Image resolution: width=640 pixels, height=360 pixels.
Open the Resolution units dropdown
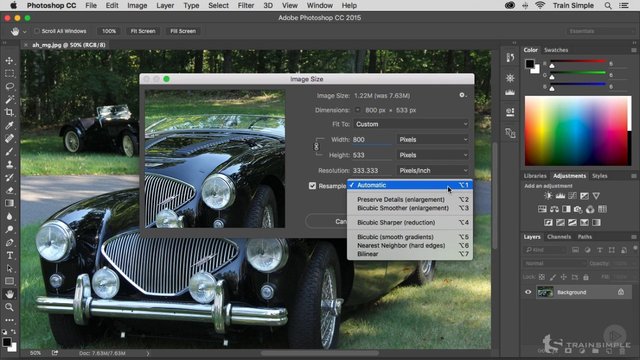[x=433, y=171]
